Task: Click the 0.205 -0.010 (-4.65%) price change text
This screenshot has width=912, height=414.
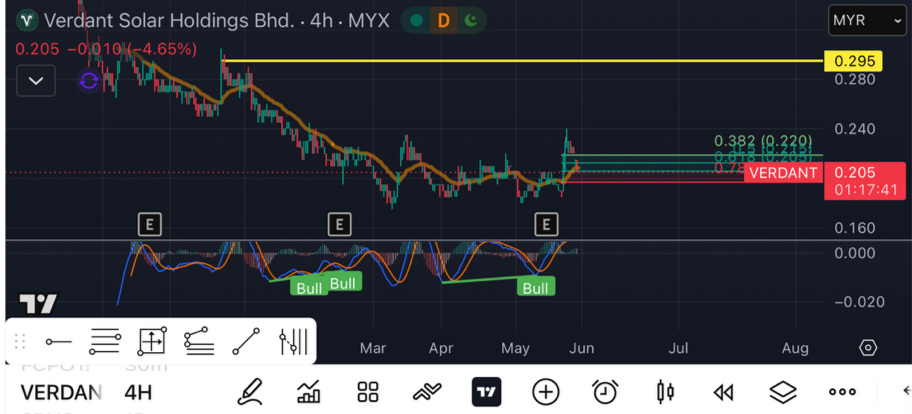Action: [x=106, y=49]
